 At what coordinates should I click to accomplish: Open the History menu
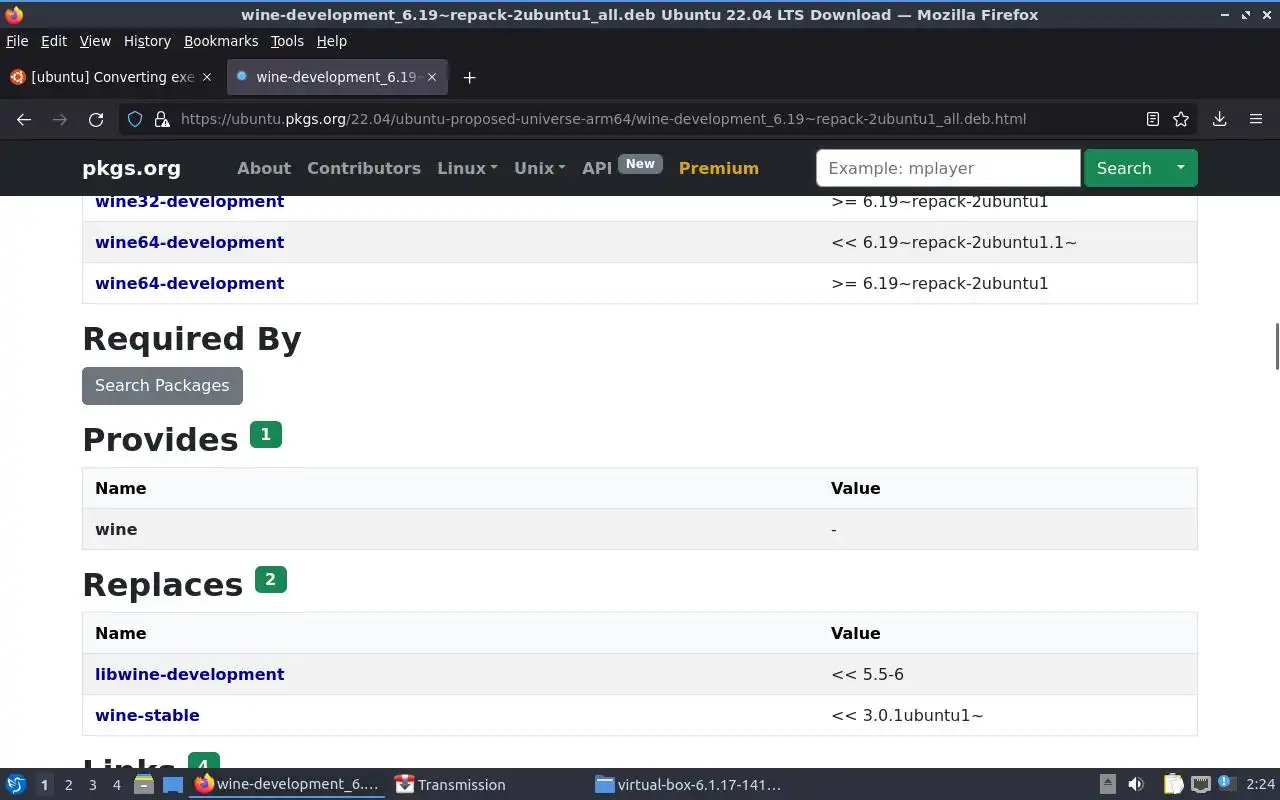tap(147, 41)
